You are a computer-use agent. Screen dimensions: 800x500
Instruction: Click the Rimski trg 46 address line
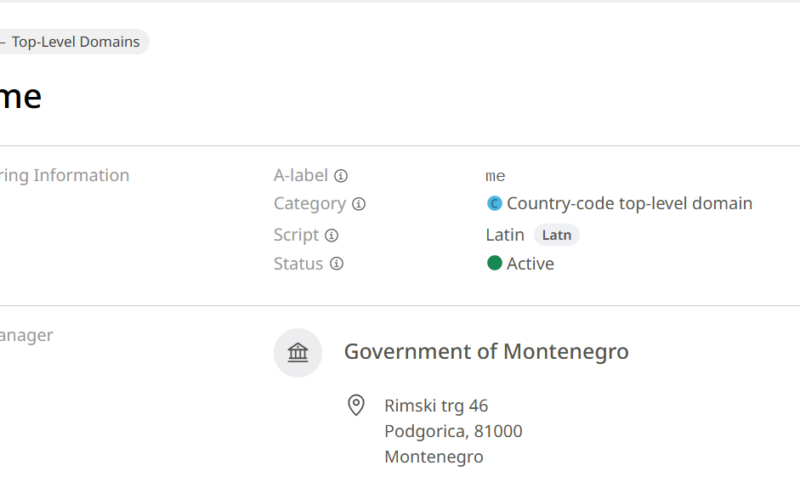coord(436,406)
